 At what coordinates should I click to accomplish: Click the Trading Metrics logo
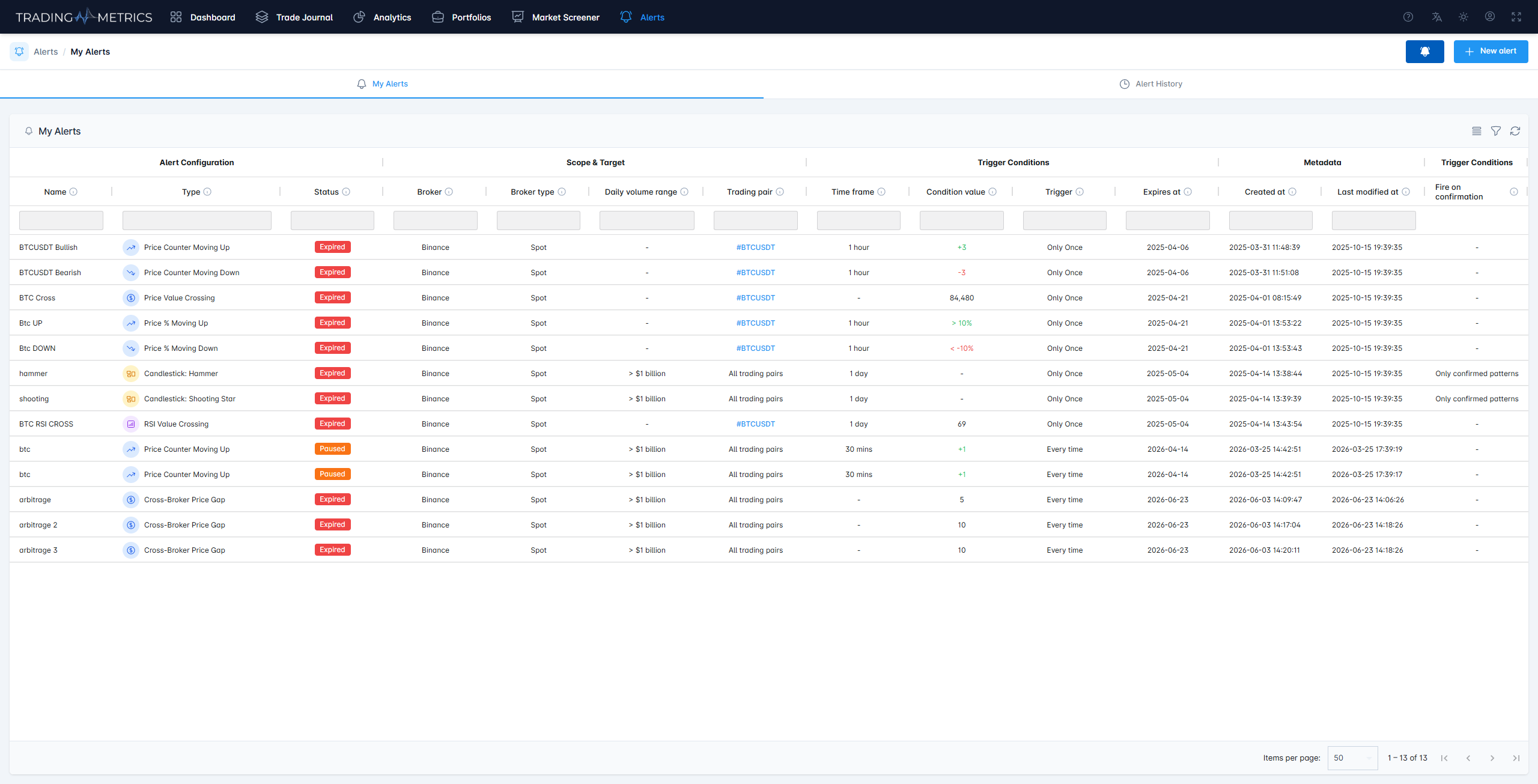[84, 17]
